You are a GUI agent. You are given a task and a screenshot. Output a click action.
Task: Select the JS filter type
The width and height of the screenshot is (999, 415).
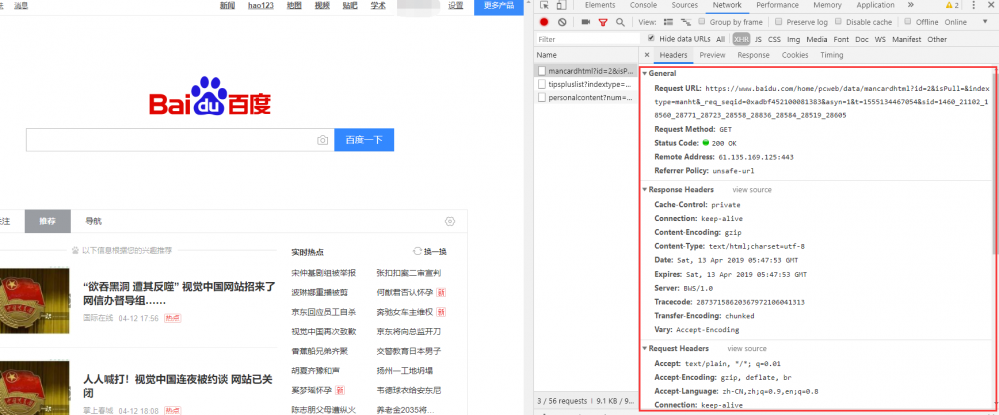pos(758,39)
